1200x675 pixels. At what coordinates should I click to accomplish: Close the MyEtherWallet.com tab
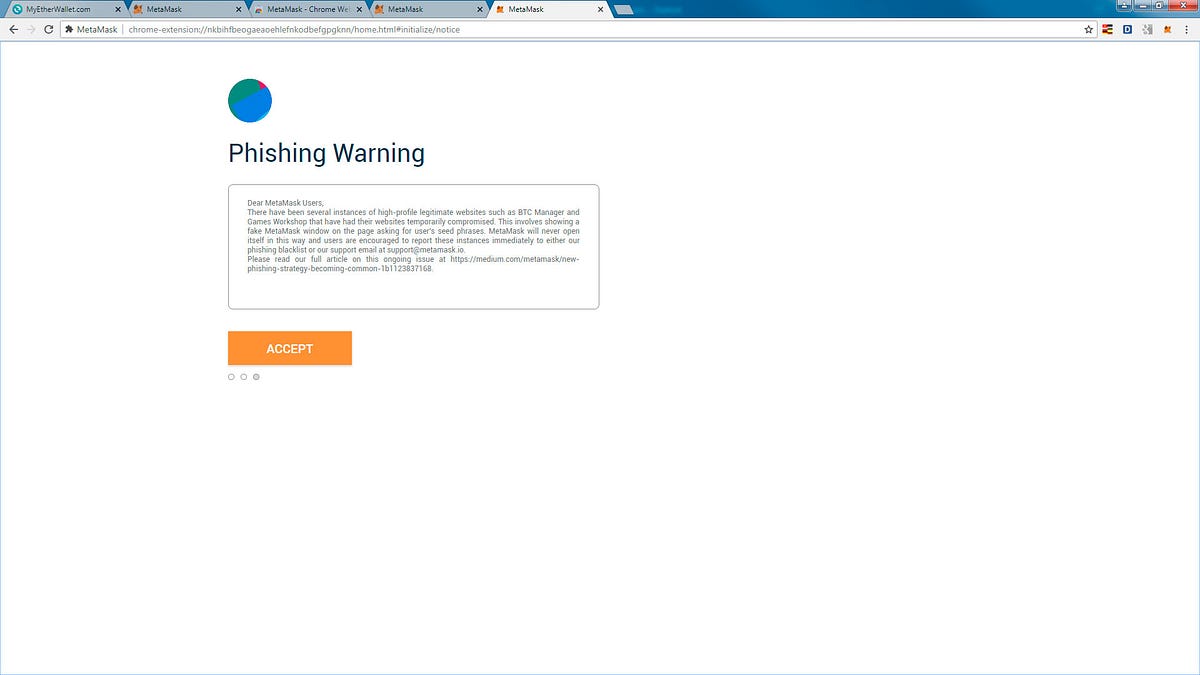[x=118, y=9]
